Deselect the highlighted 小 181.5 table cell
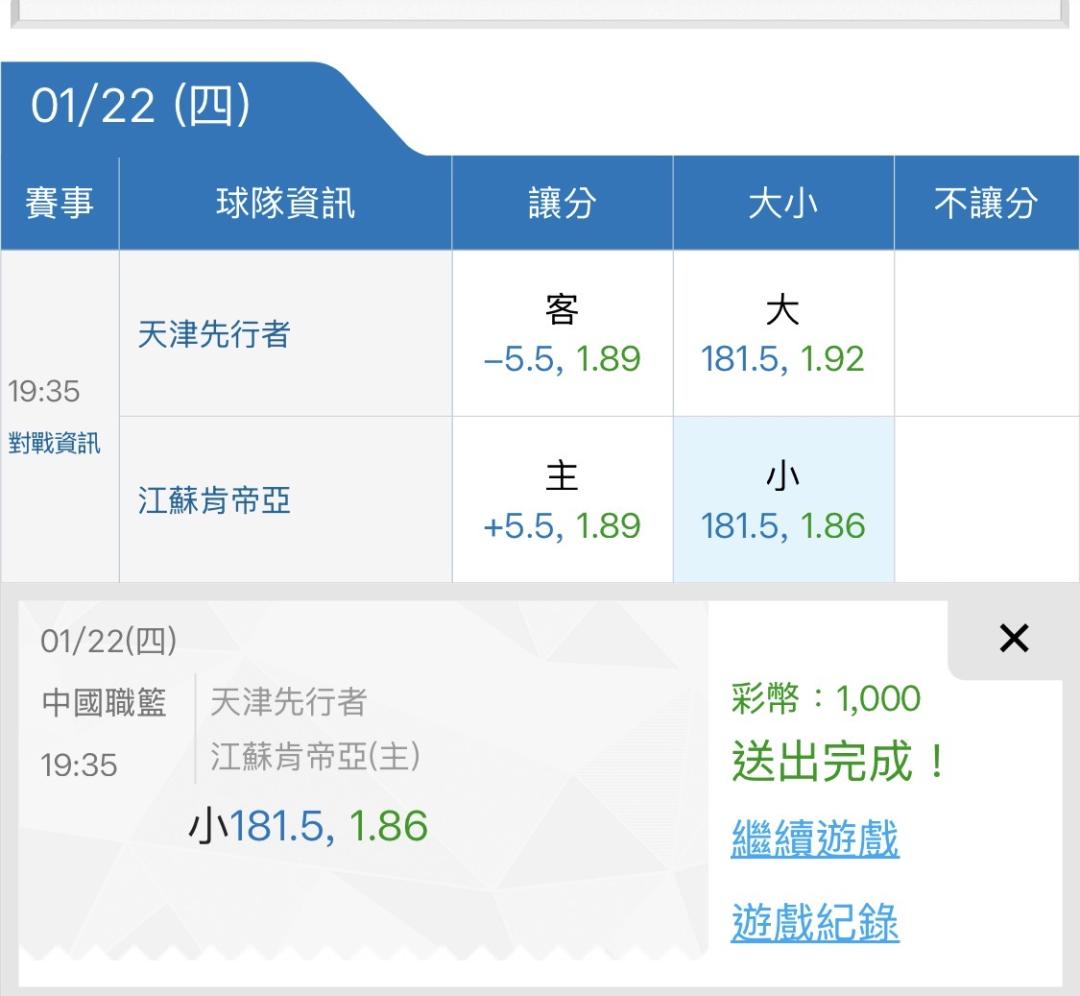The height and width of the screenshot is (996, 1080). pos(783,500)
